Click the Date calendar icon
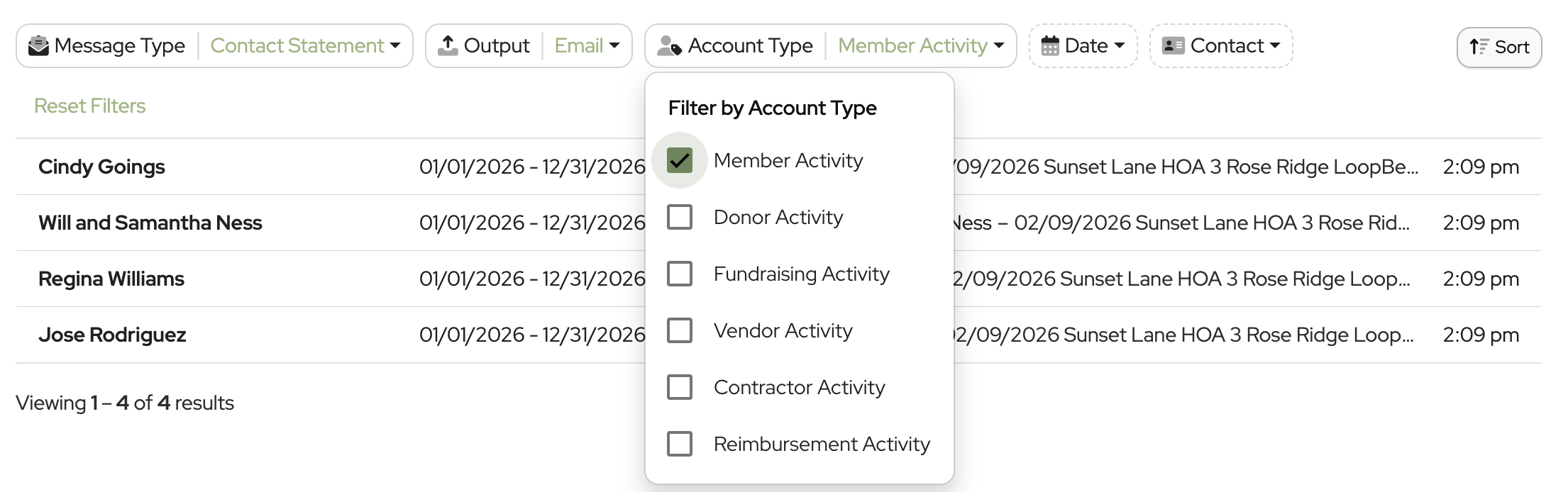1568x492 pixels. 1050,46
